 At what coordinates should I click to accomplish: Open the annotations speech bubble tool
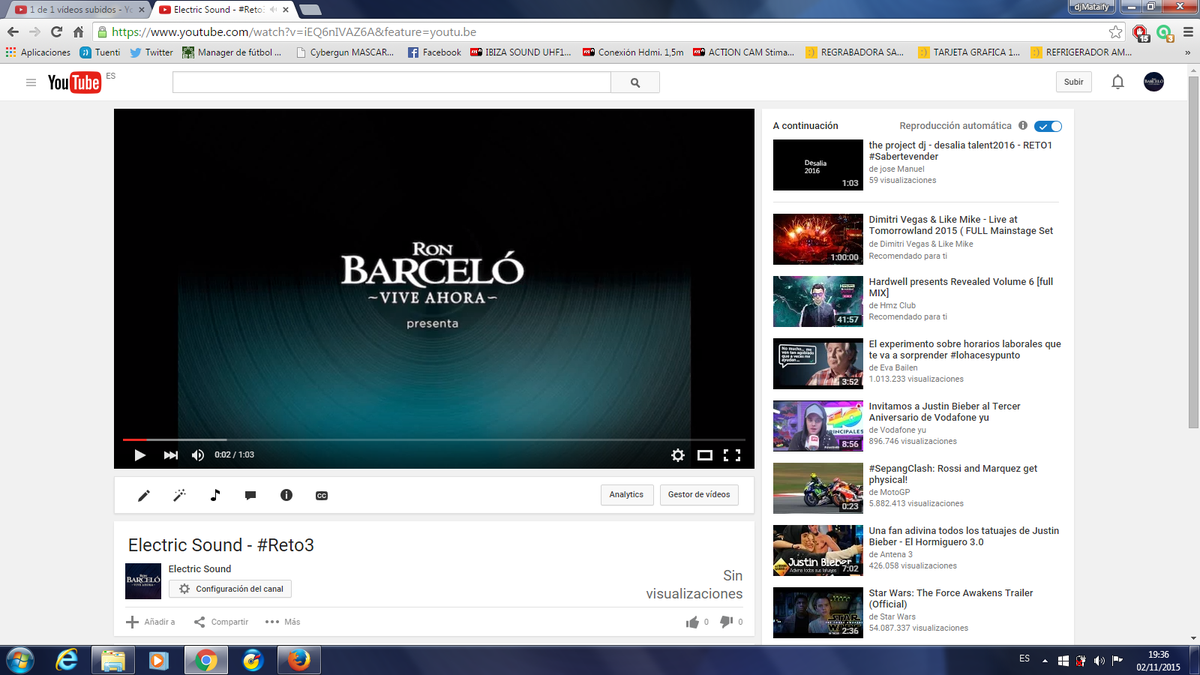(250, 495)
